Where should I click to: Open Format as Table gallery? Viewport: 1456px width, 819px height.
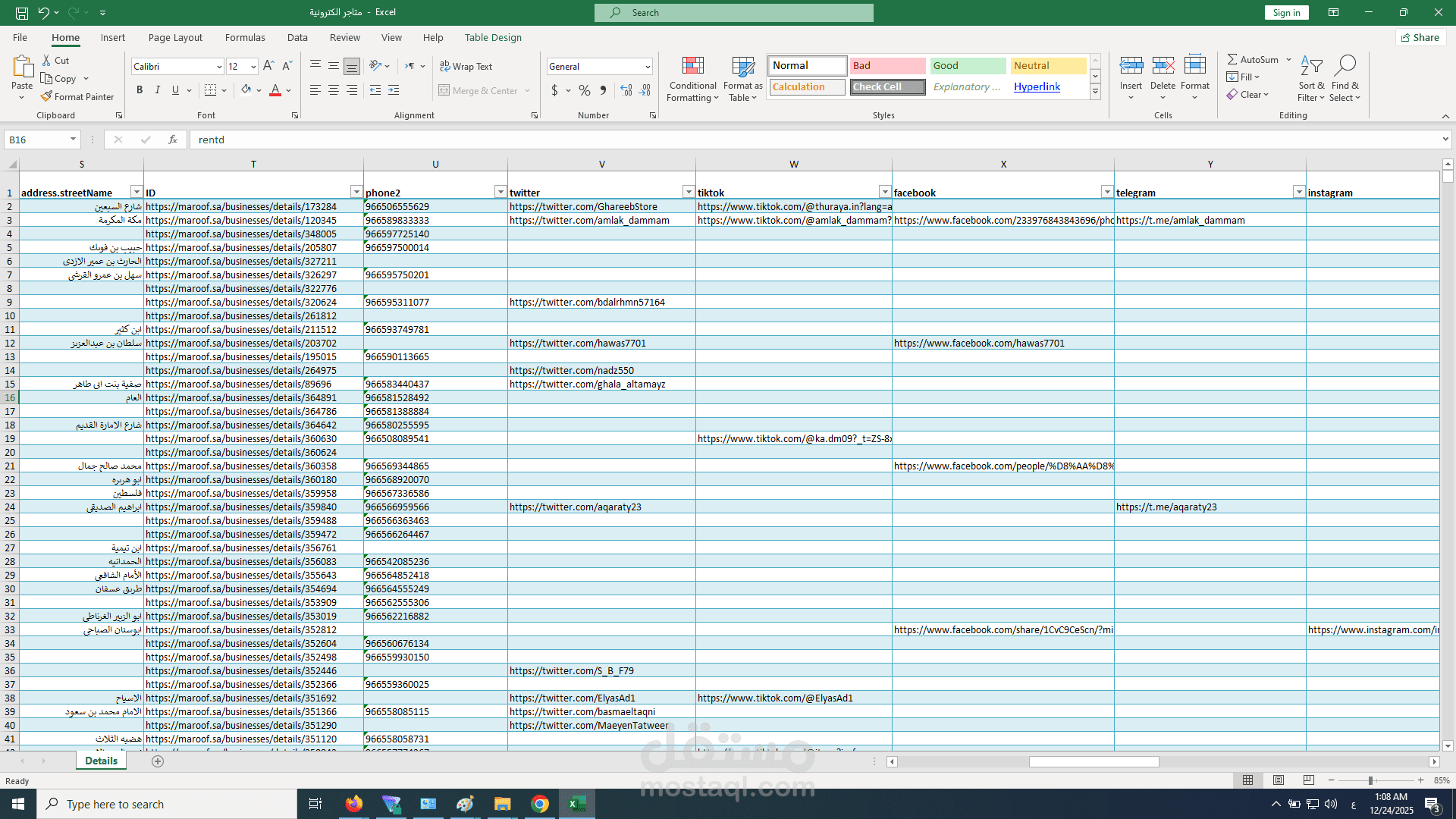pos(742,67)
